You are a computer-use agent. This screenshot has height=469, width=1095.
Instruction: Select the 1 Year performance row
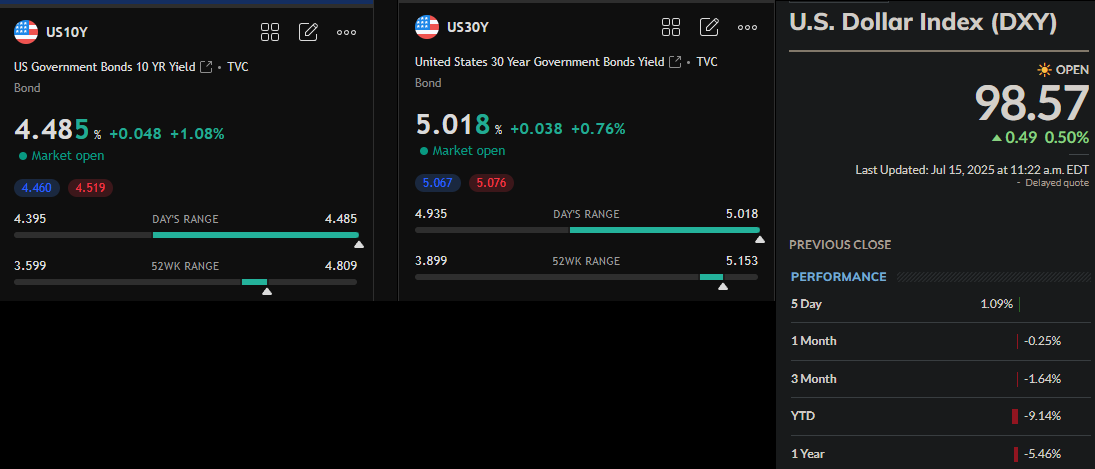941,454
